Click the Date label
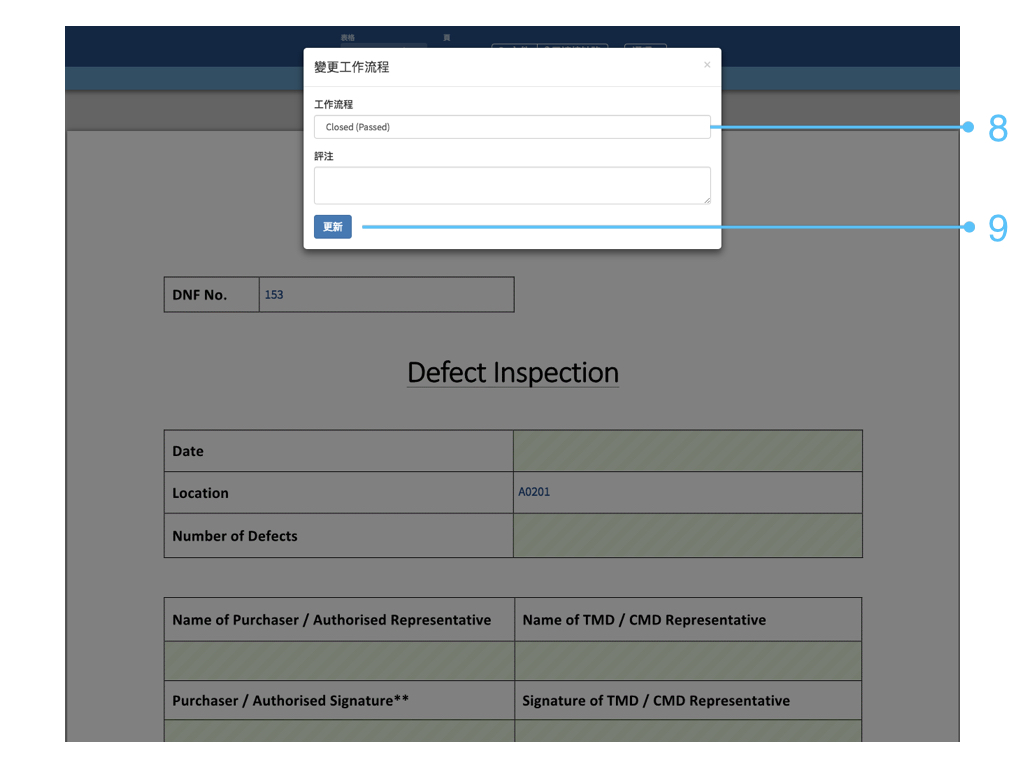Viewport: 1024px width, 768px height. 188,451
